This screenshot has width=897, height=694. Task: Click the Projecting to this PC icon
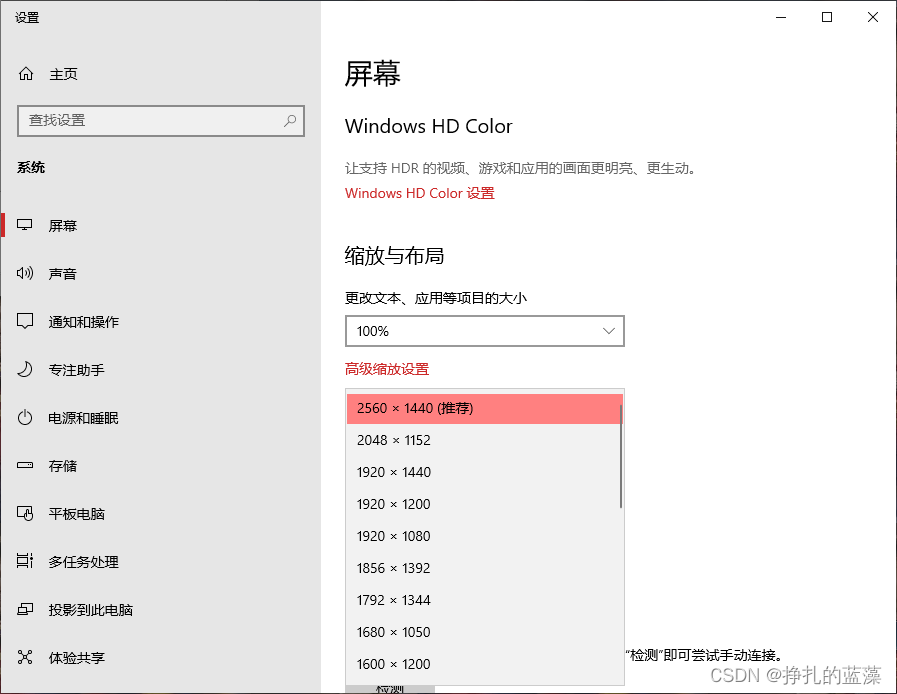tap(25, 609)
